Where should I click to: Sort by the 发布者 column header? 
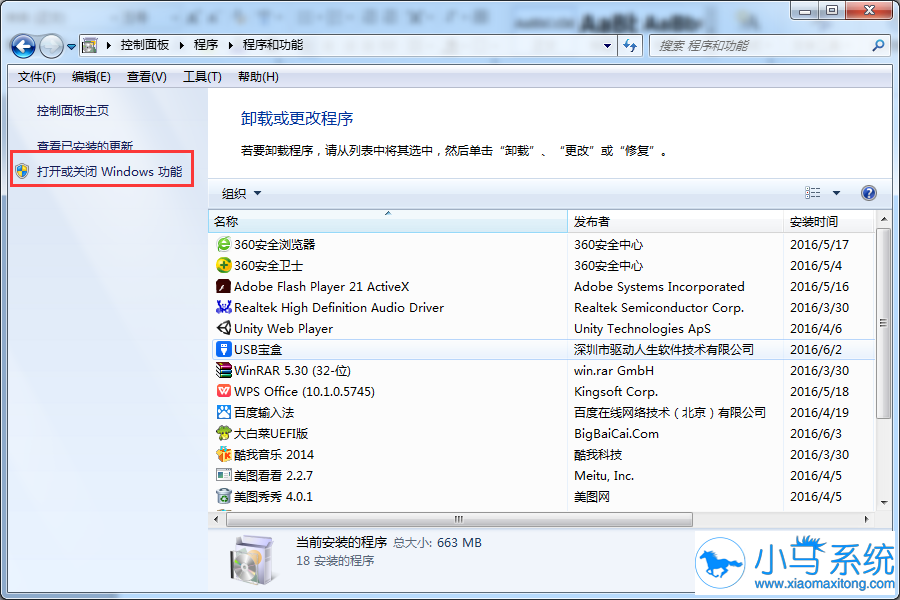pos(676,221)
